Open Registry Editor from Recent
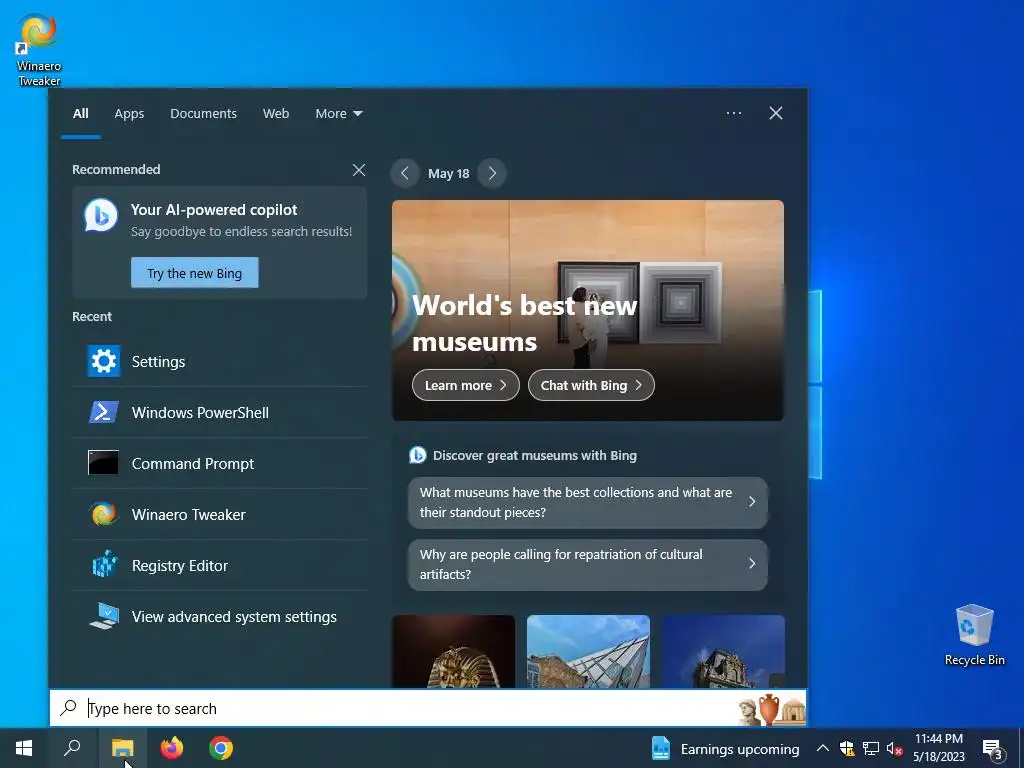The image size is (1024, 768). pyautogui.click(x=219, y=565)
